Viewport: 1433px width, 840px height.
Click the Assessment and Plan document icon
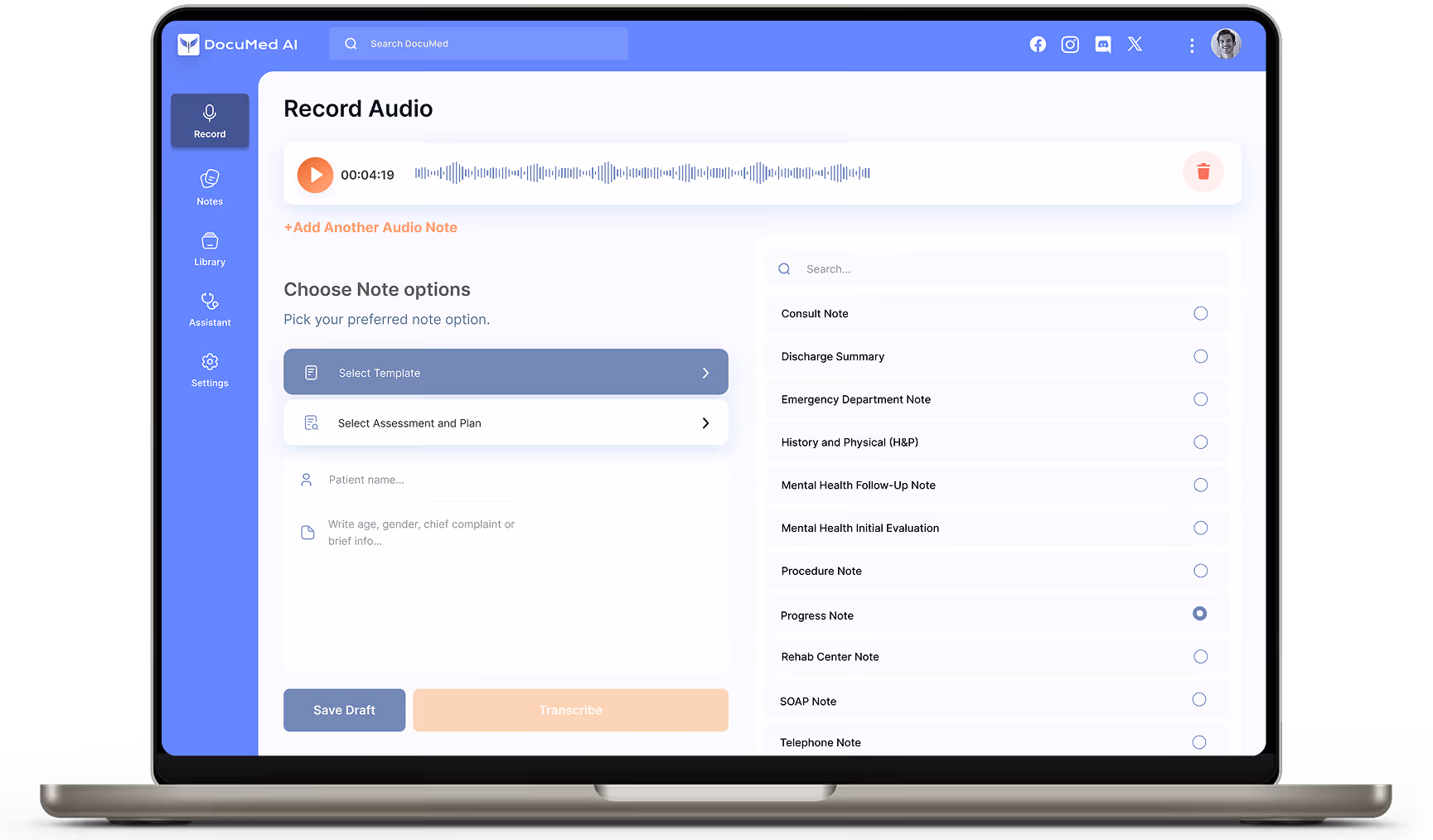(x=312, y=423)
